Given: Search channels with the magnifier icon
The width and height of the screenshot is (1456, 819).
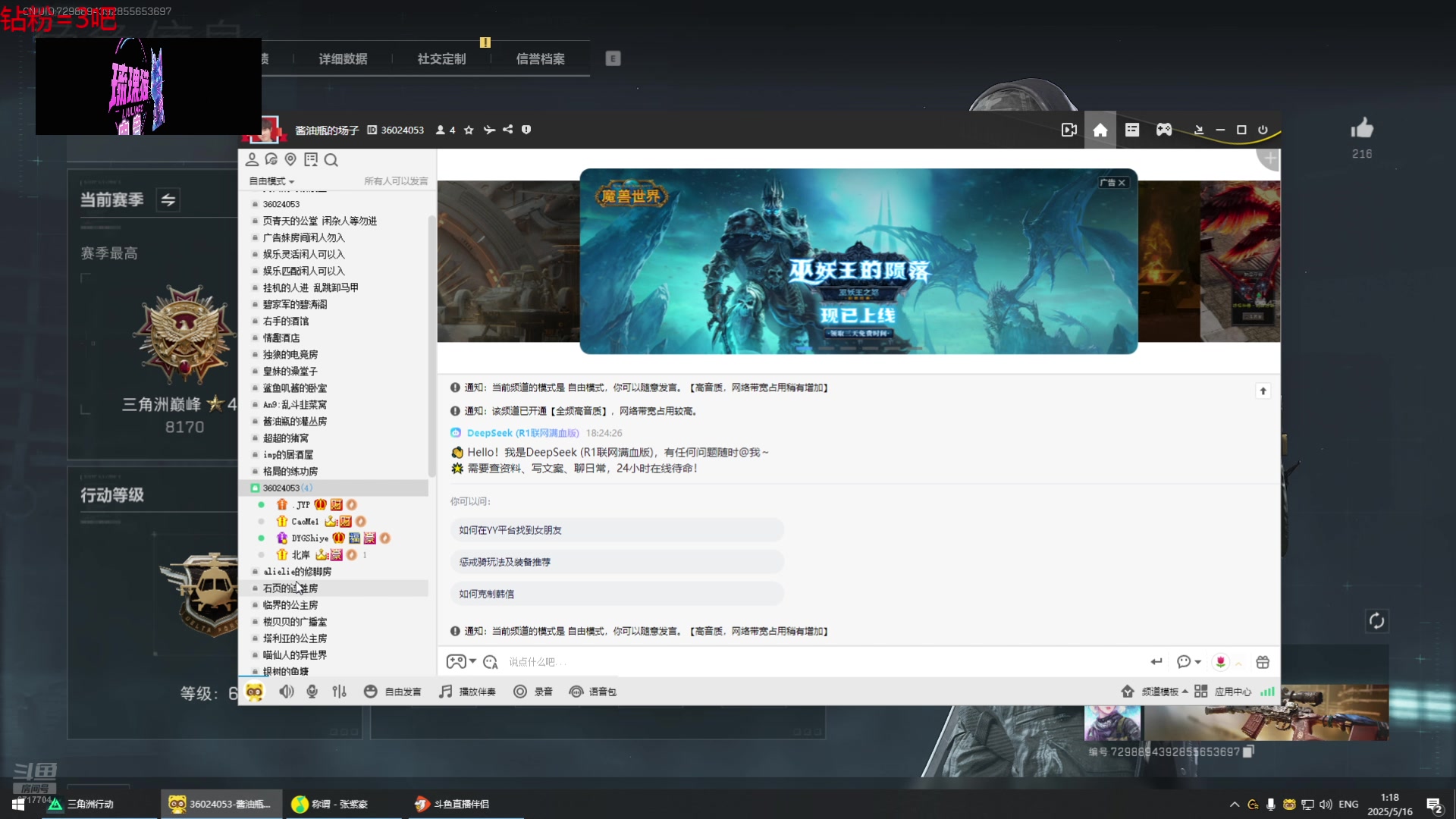Looking at the screenshot, I should 331,159.
